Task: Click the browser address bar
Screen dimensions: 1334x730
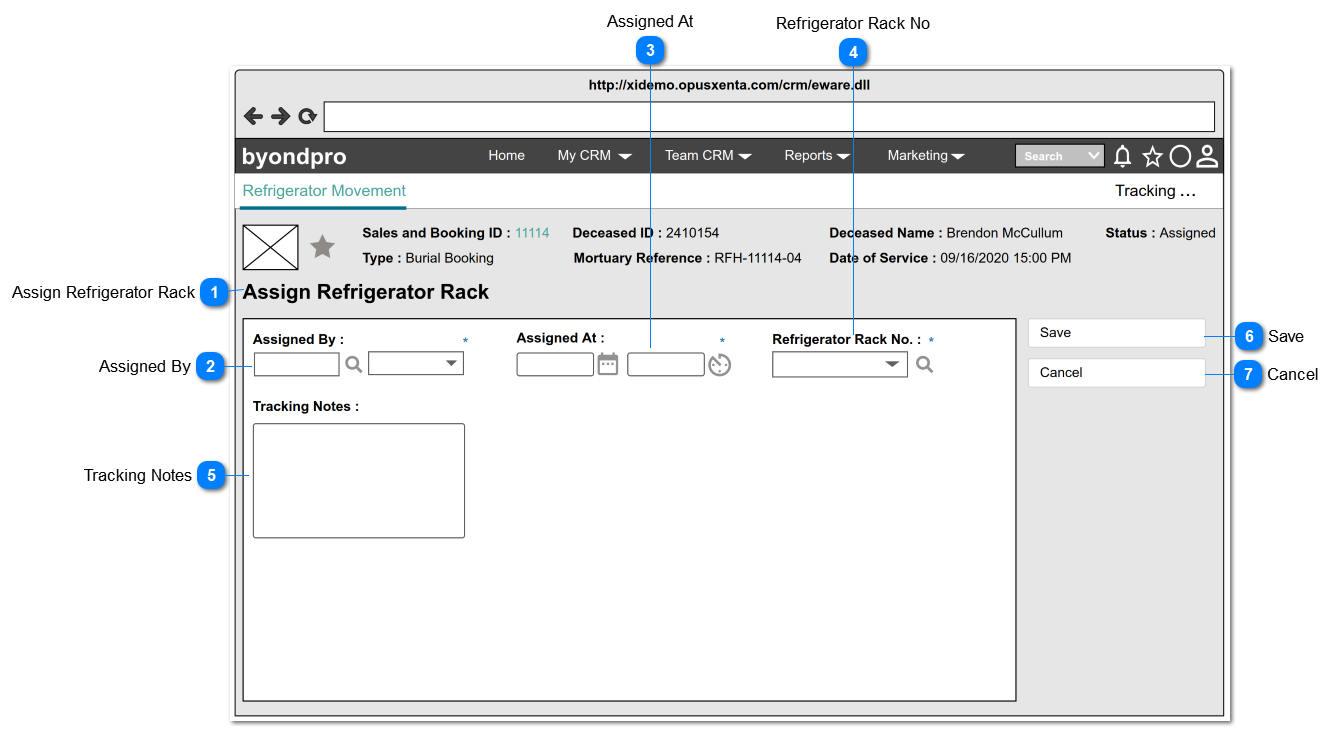Action: point(769,117)
